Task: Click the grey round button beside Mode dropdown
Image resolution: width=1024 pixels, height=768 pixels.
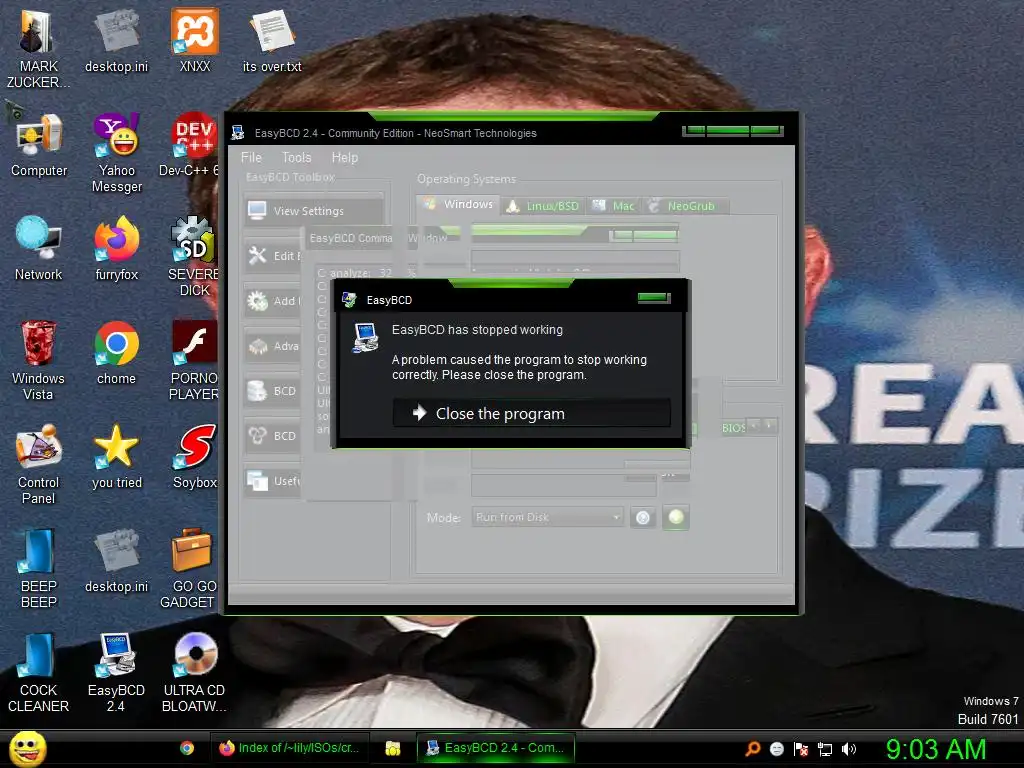Action: tap(643, 517)
